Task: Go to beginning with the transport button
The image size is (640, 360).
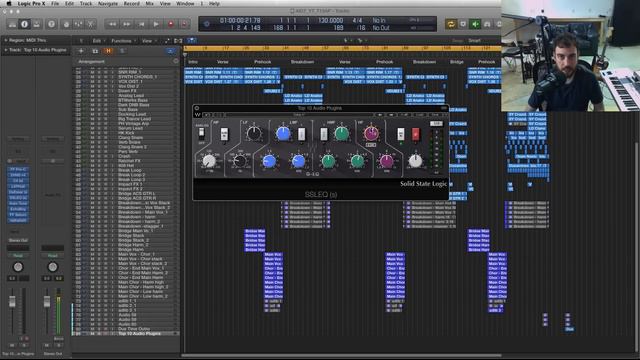Action: click(141, 24)
